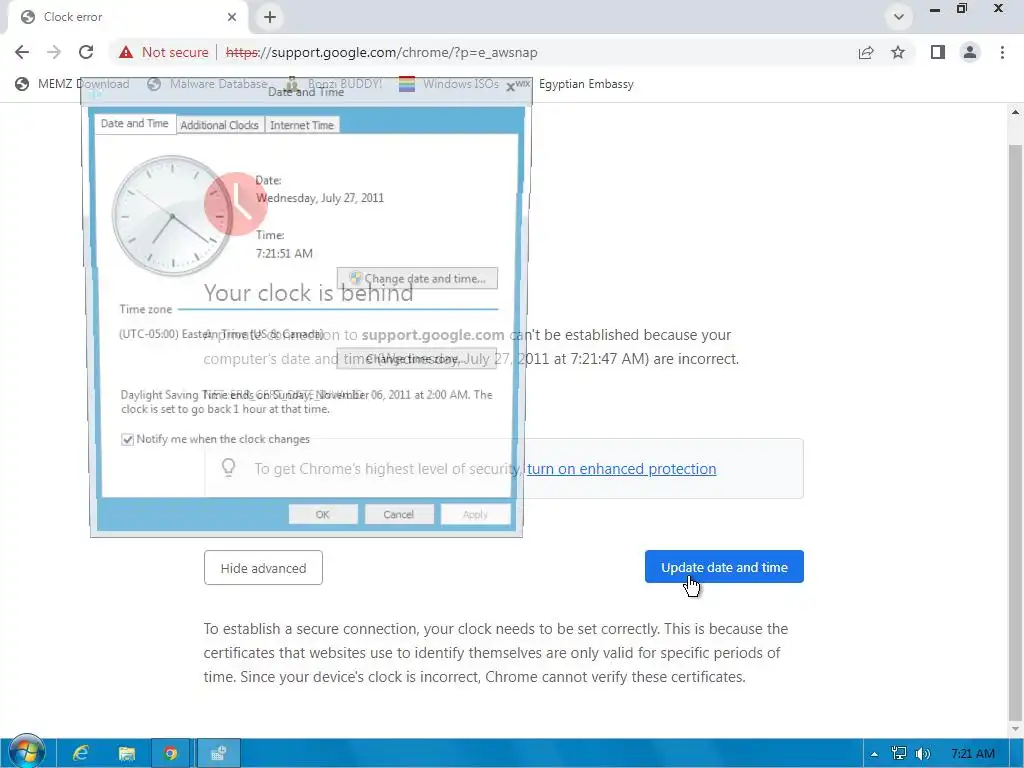Click the network tray icon
1024x768 pixels.
[899, 754]
